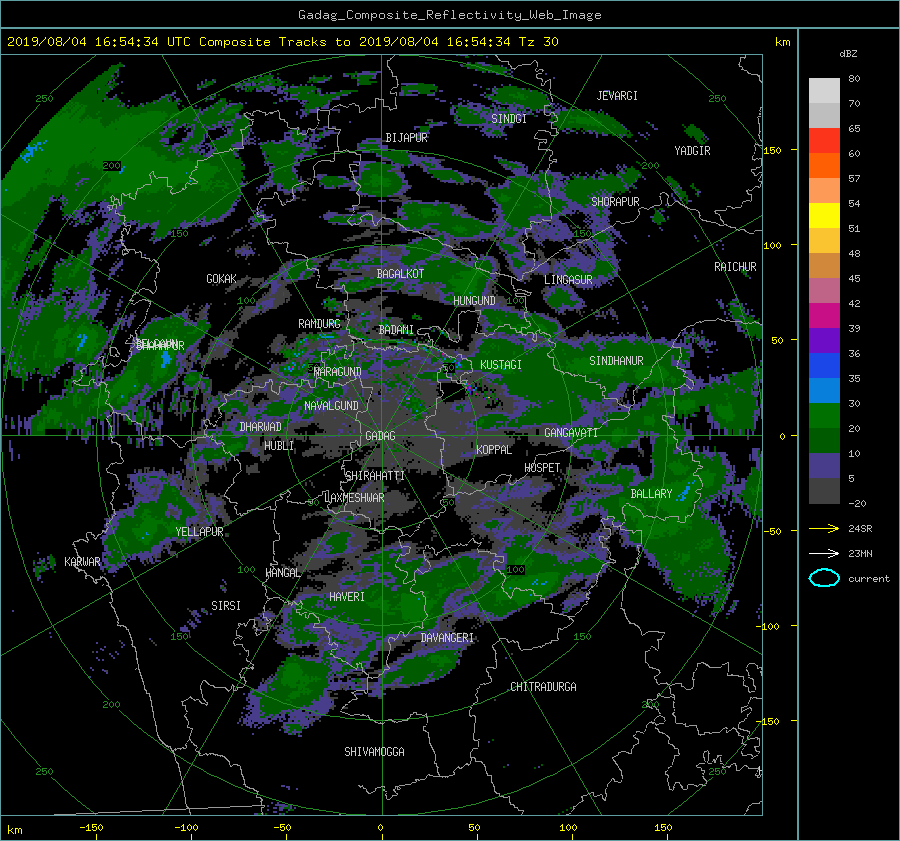The width and height of the screenshot is (900, 841).
Task: Click the yellow 24SR arrow icon
Action: tap(824, 529)
